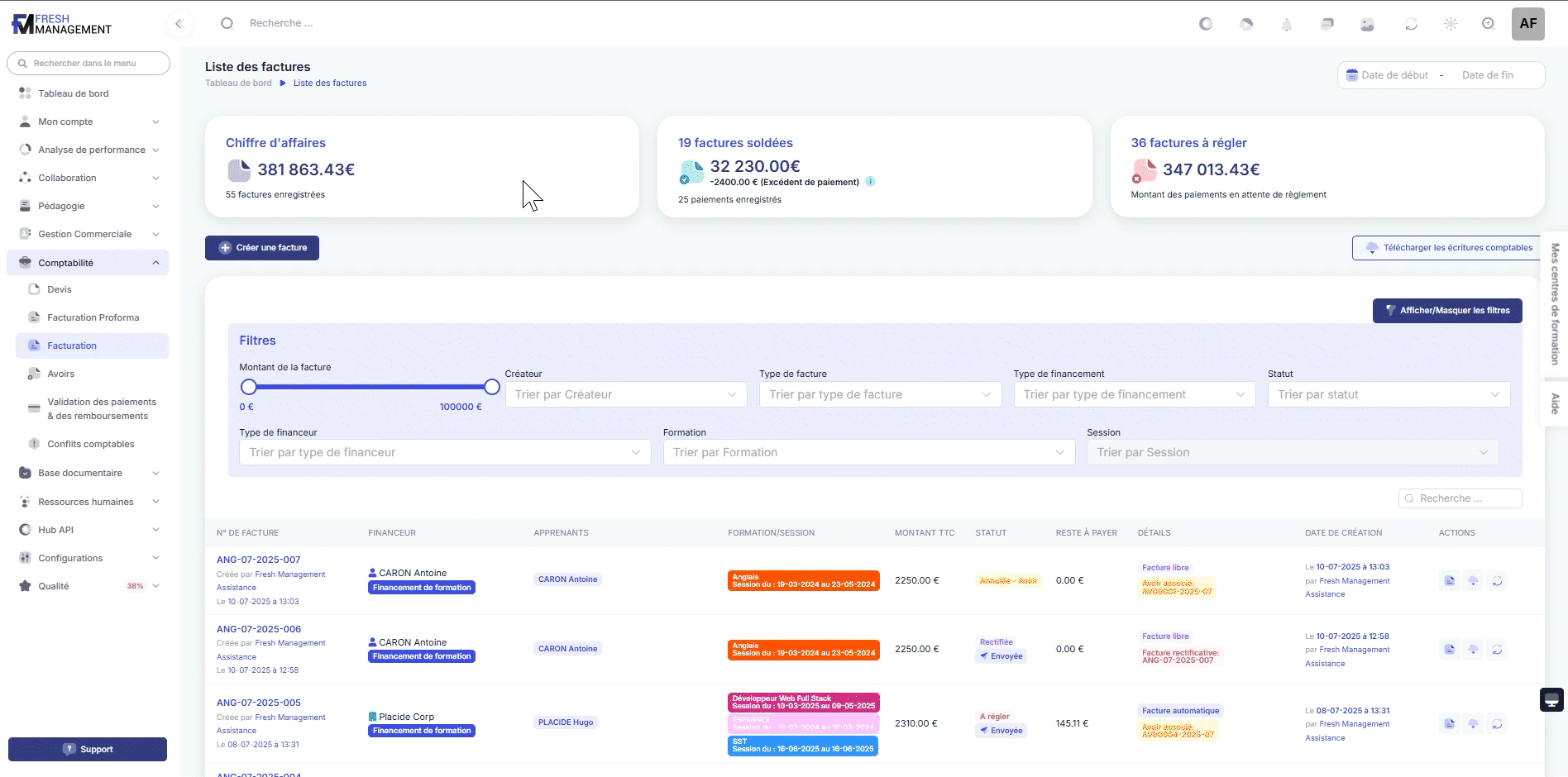Open the floating screen widget icon

click(1551, 699)
